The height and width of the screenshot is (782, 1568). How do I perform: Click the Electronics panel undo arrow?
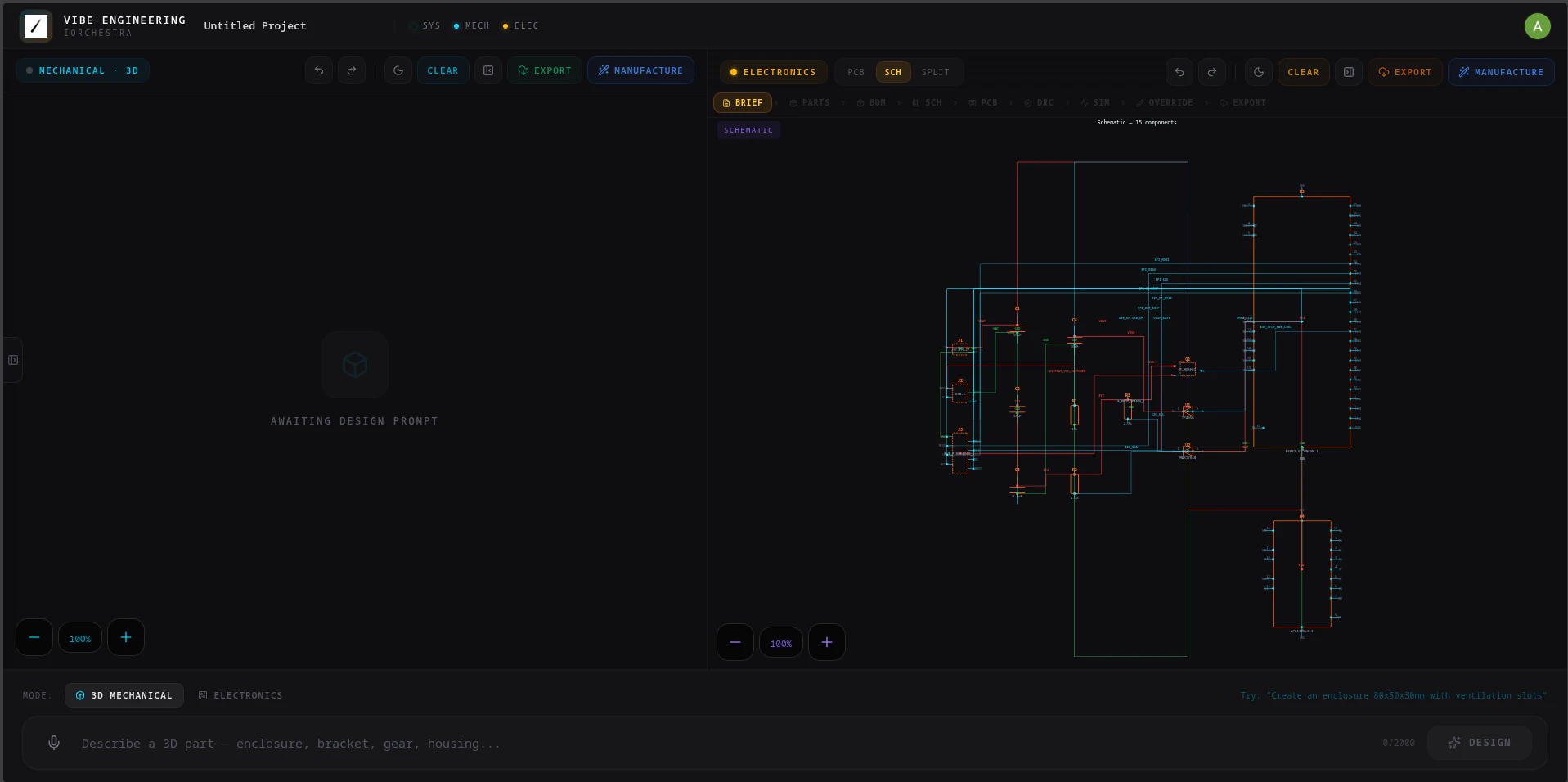1179,72
